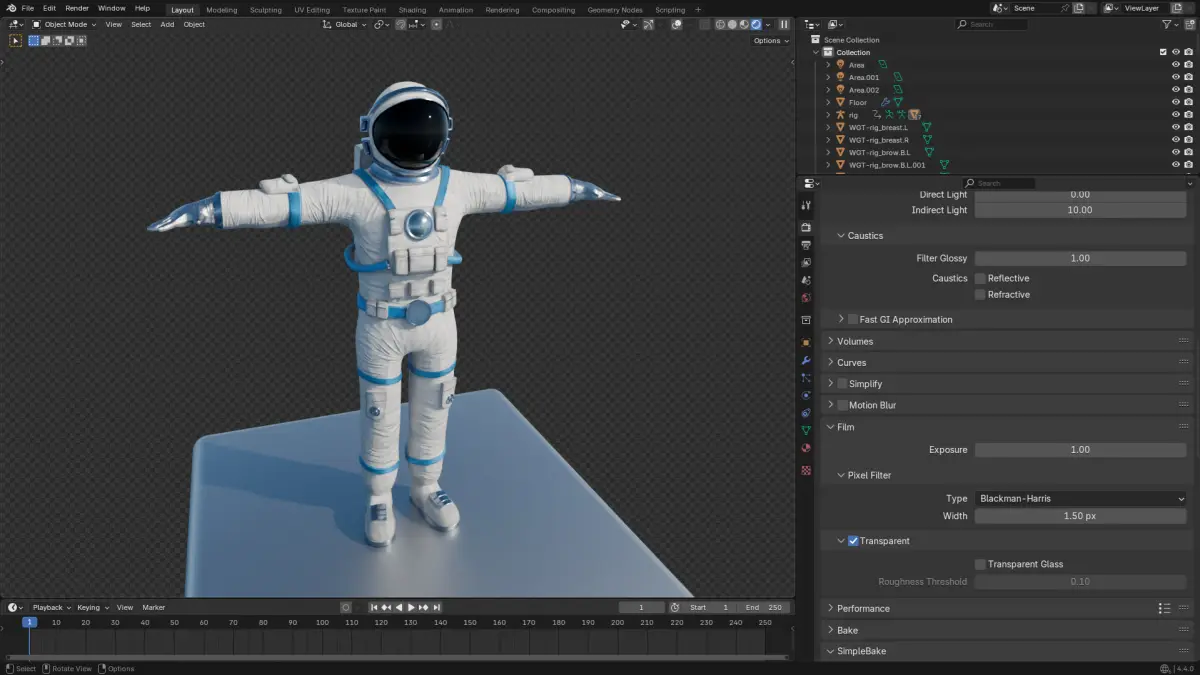Switch to the World properties tab

tap(806, 298)
